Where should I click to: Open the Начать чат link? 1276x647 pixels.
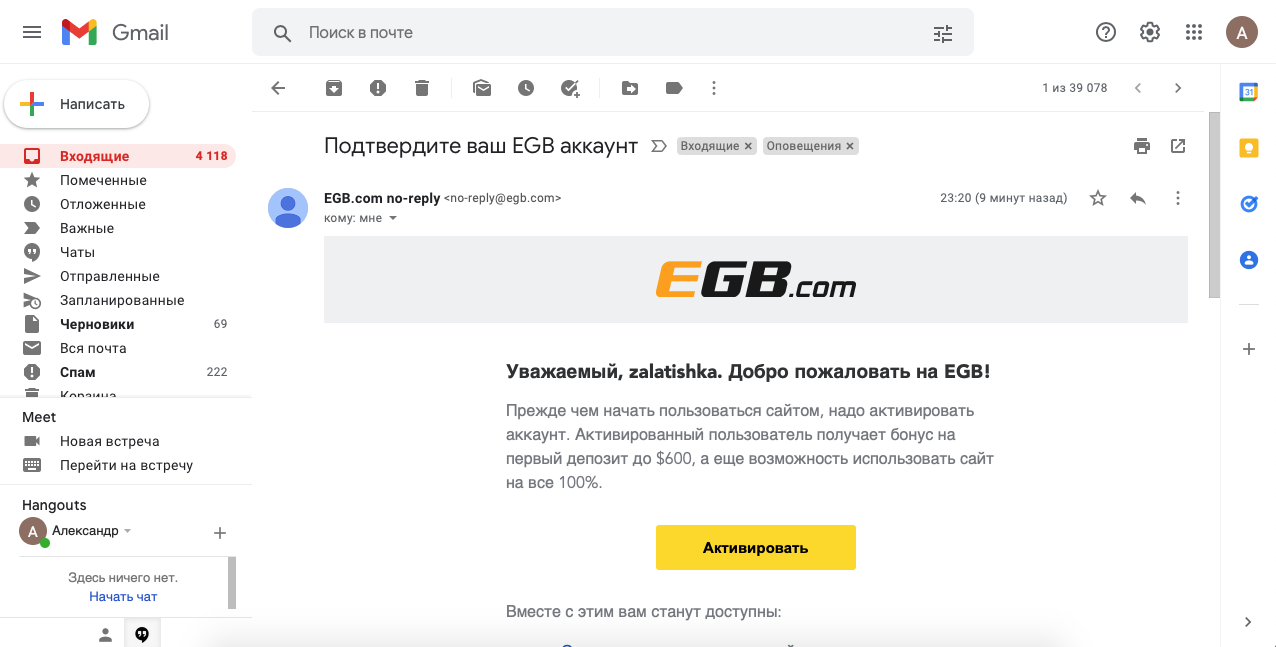click(123, 597)
